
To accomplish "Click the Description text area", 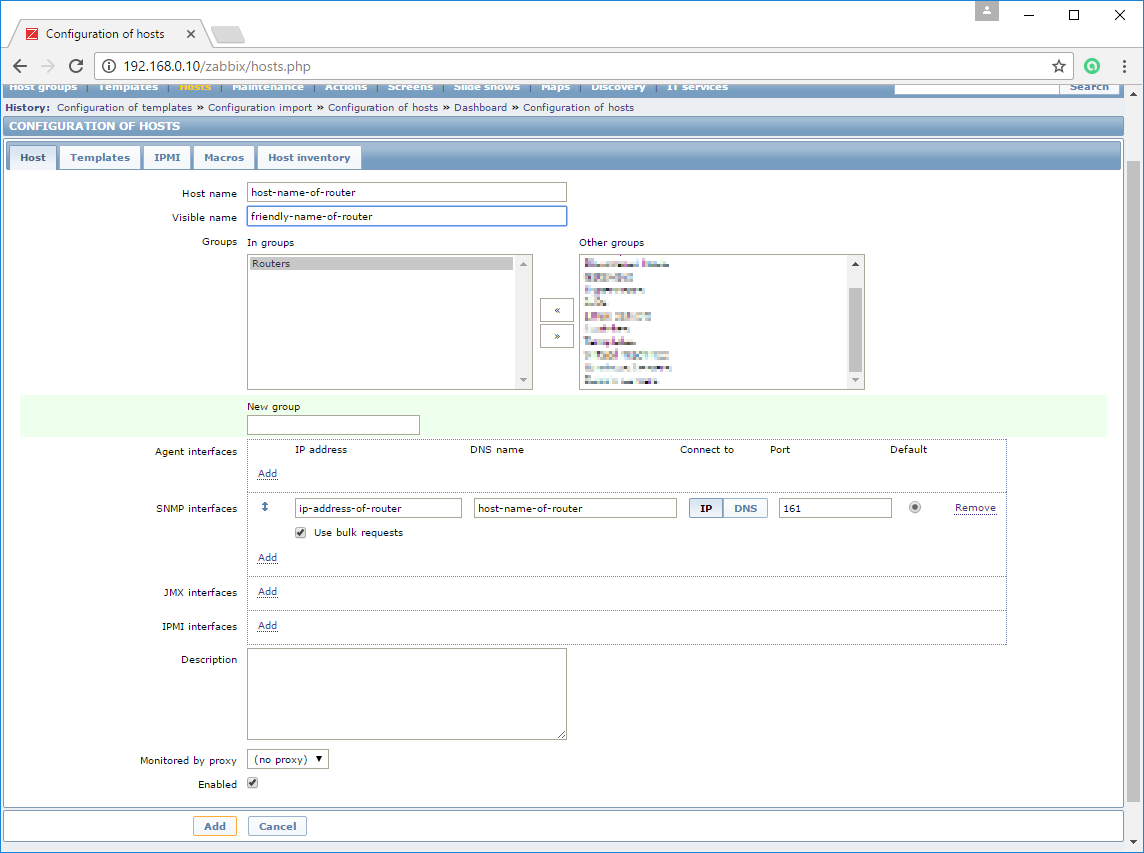I will [x=406, y=694].
